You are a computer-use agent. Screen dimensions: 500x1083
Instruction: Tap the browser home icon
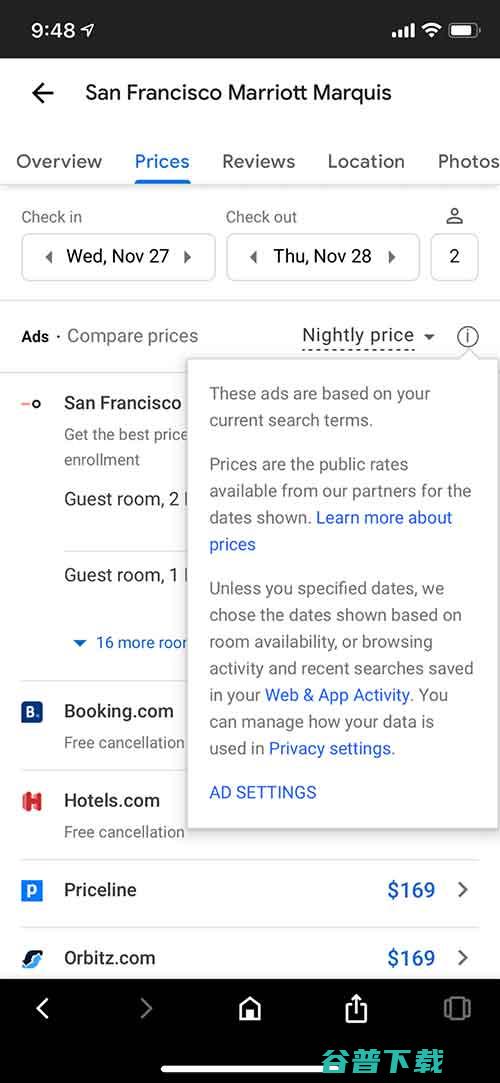tap(249, 1009)
